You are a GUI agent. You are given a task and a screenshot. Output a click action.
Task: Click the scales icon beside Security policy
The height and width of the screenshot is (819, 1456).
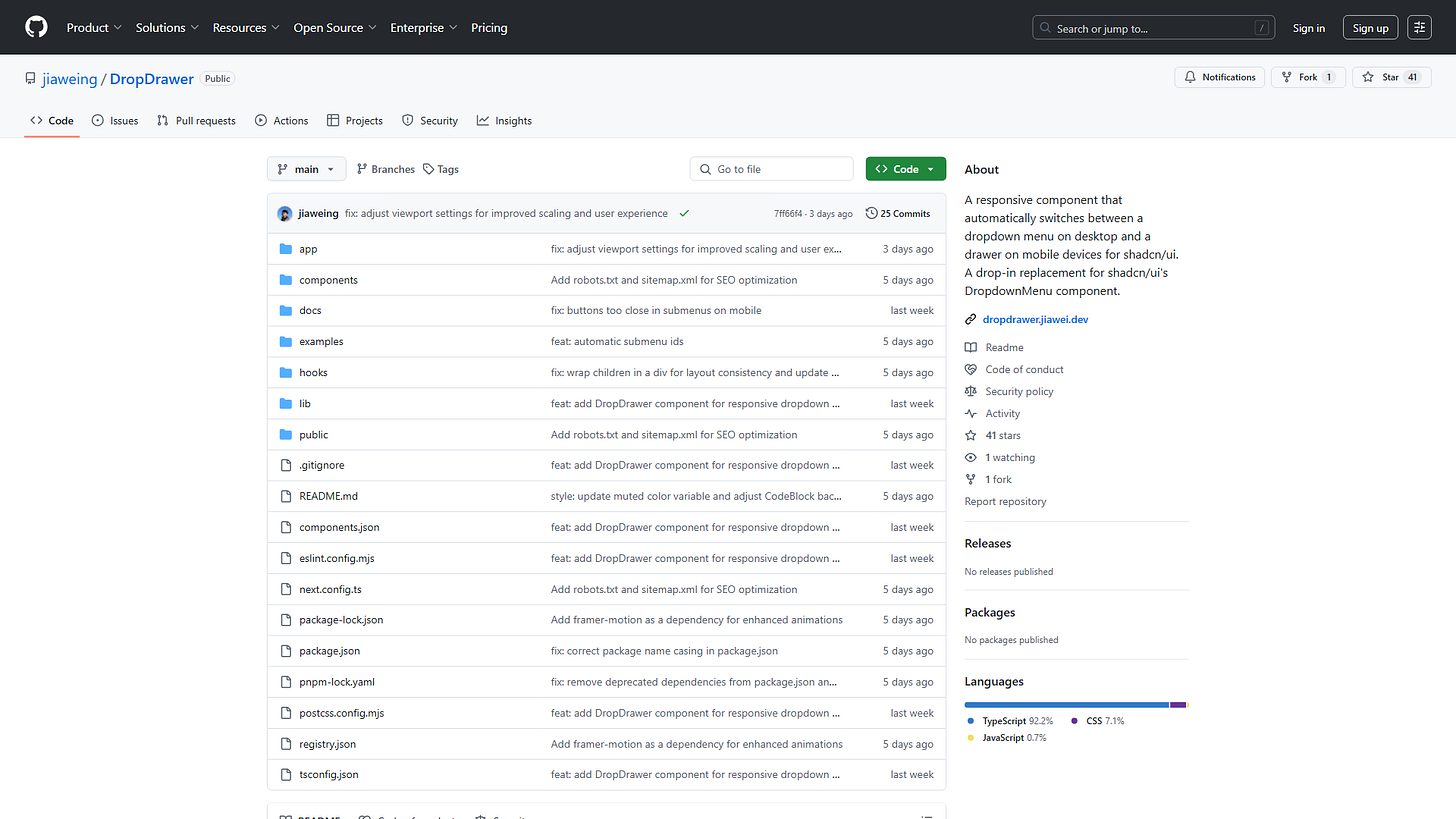click(970, 391)
